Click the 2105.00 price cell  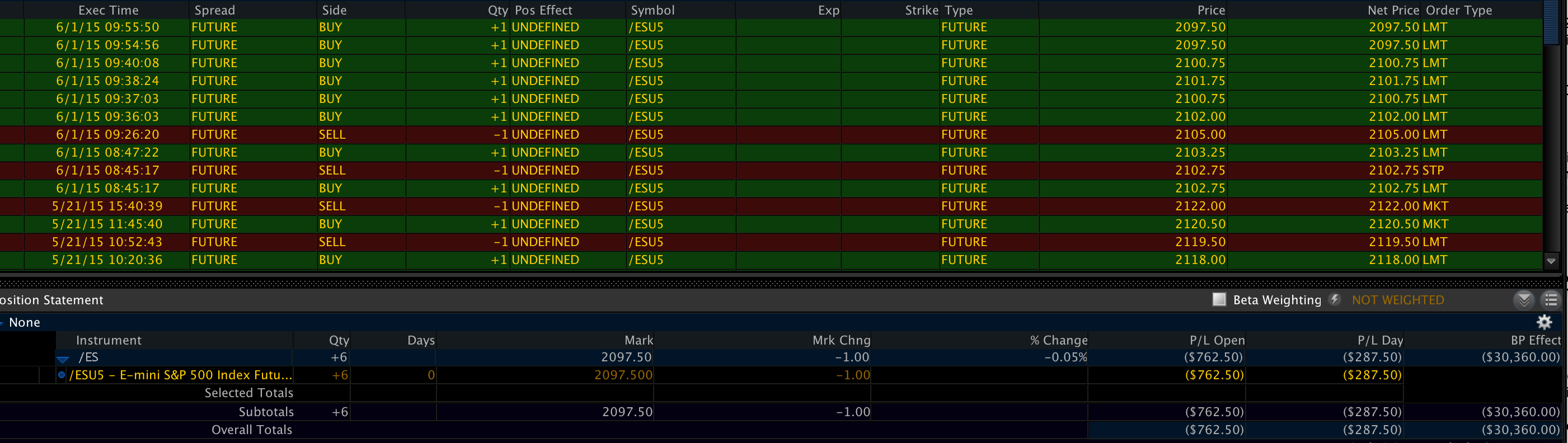[1200, 134]
